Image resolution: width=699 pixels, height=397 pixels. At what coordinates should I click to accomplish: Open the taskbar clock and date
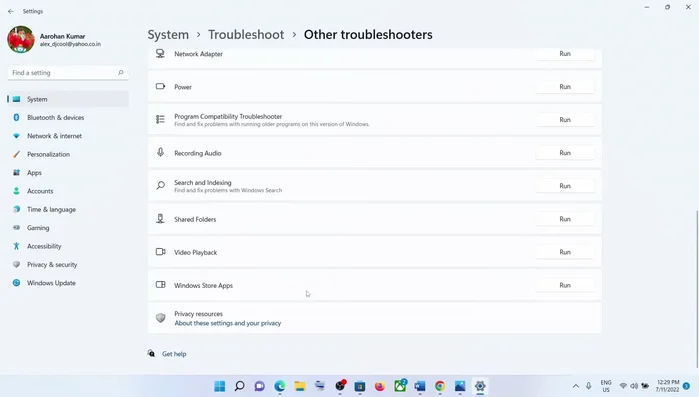[x=667, y=386]
